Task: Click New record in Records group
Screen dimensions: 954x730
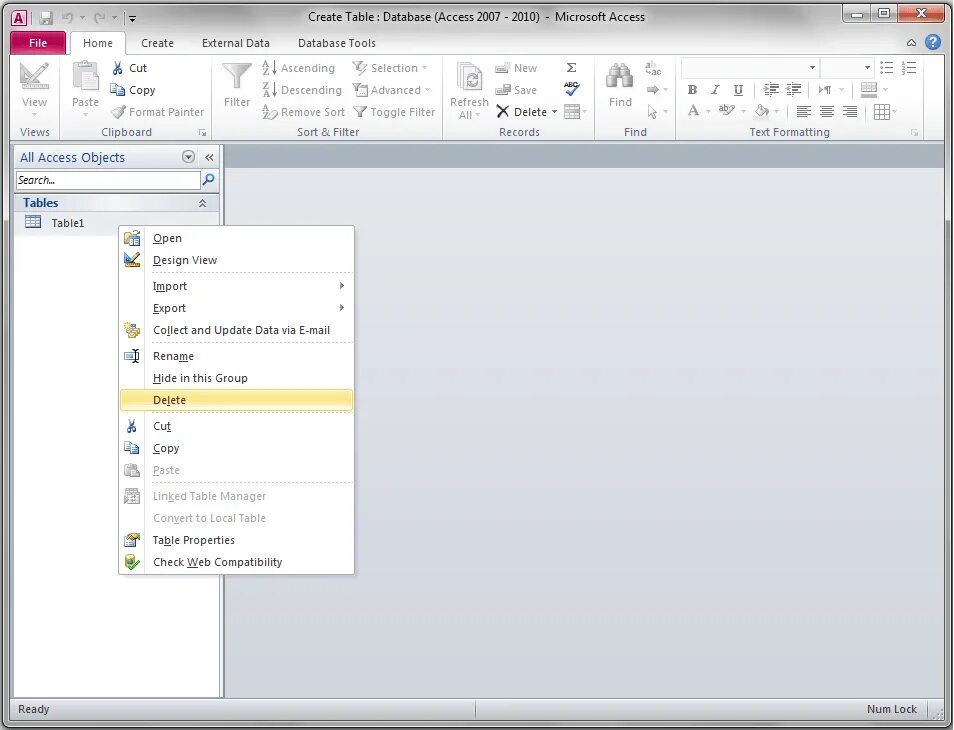Action: point(516,68)
